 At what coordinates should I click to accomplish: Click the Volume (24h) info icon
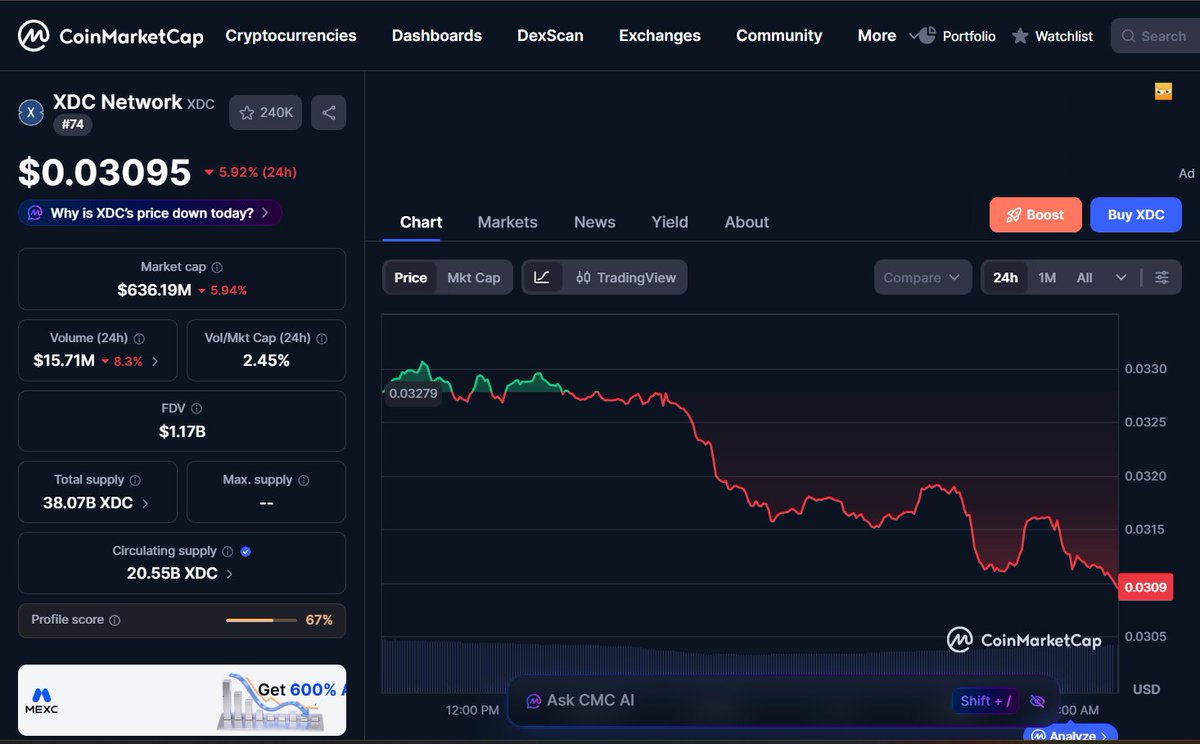click(139, 339)
